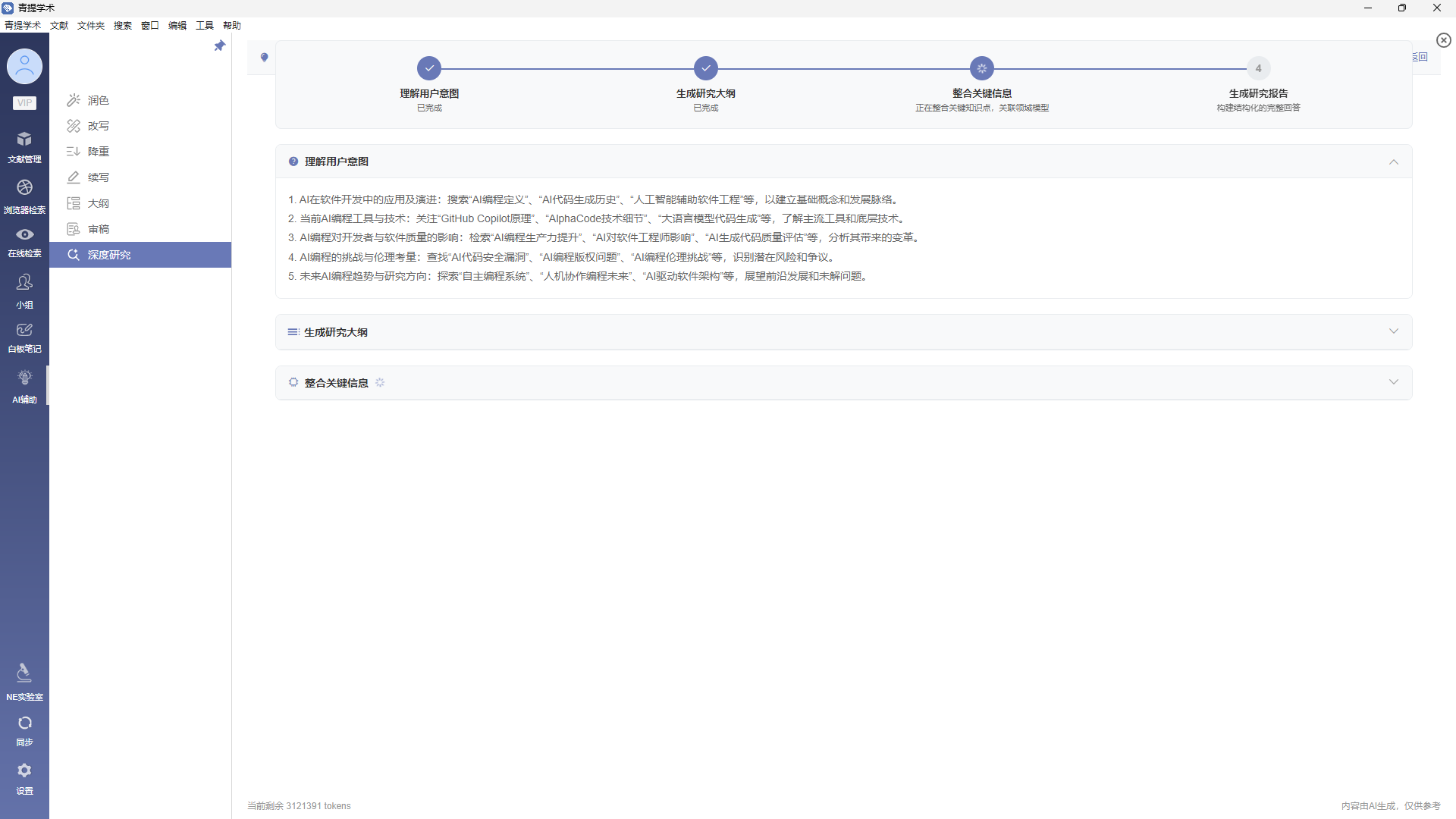Open the NE实验室 lab icon

(24, 680)
